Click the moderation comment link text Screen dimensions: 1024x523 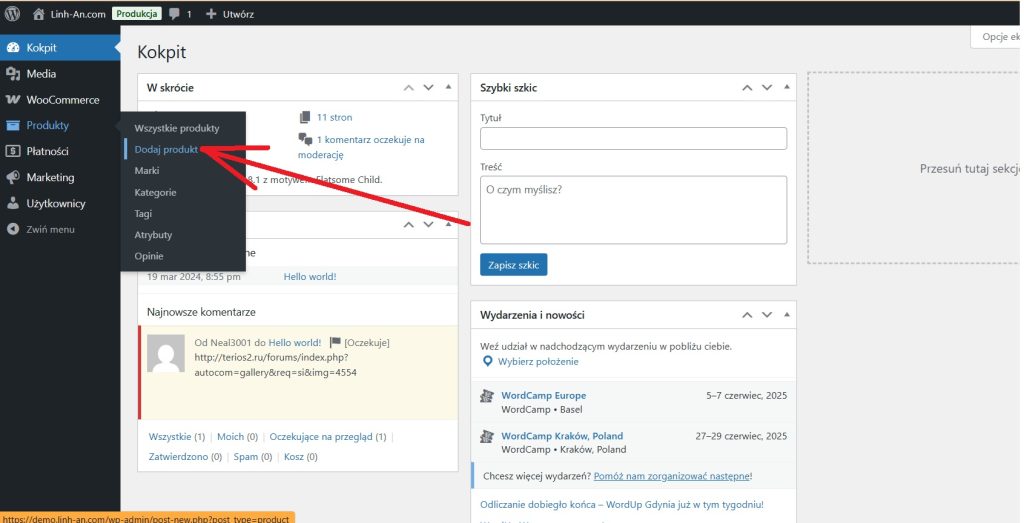coord(361,147)
